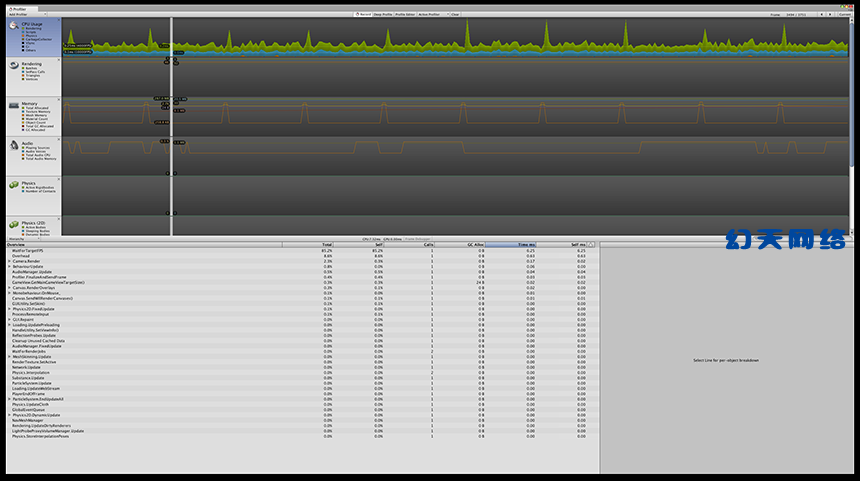Sort by the Time ms column header

point(511,245)
